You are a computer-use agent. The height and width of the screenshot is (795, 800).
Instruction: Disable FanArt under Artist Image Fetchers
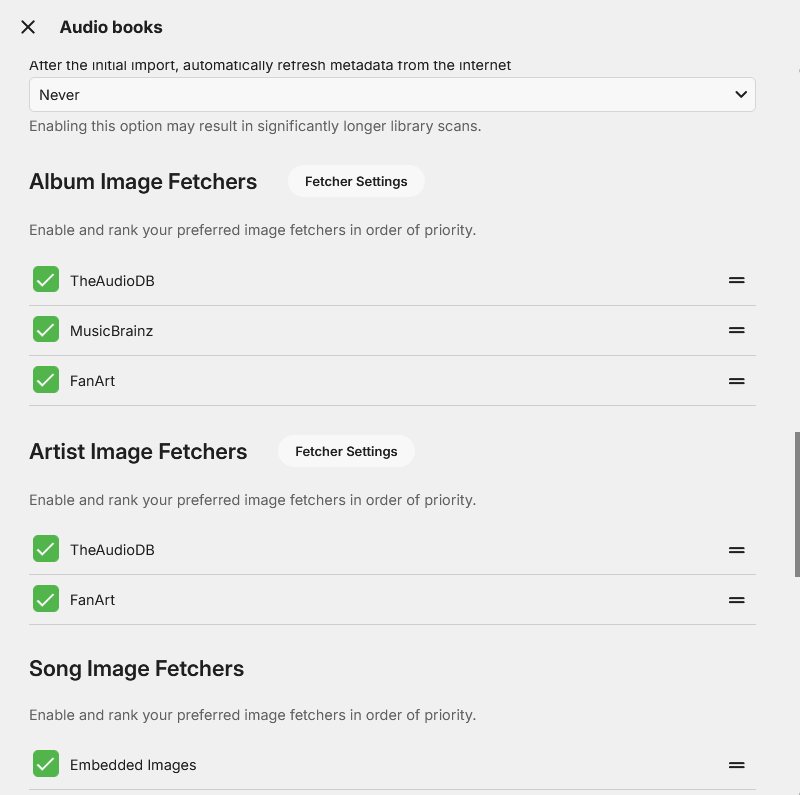click(x=46, y=599)
